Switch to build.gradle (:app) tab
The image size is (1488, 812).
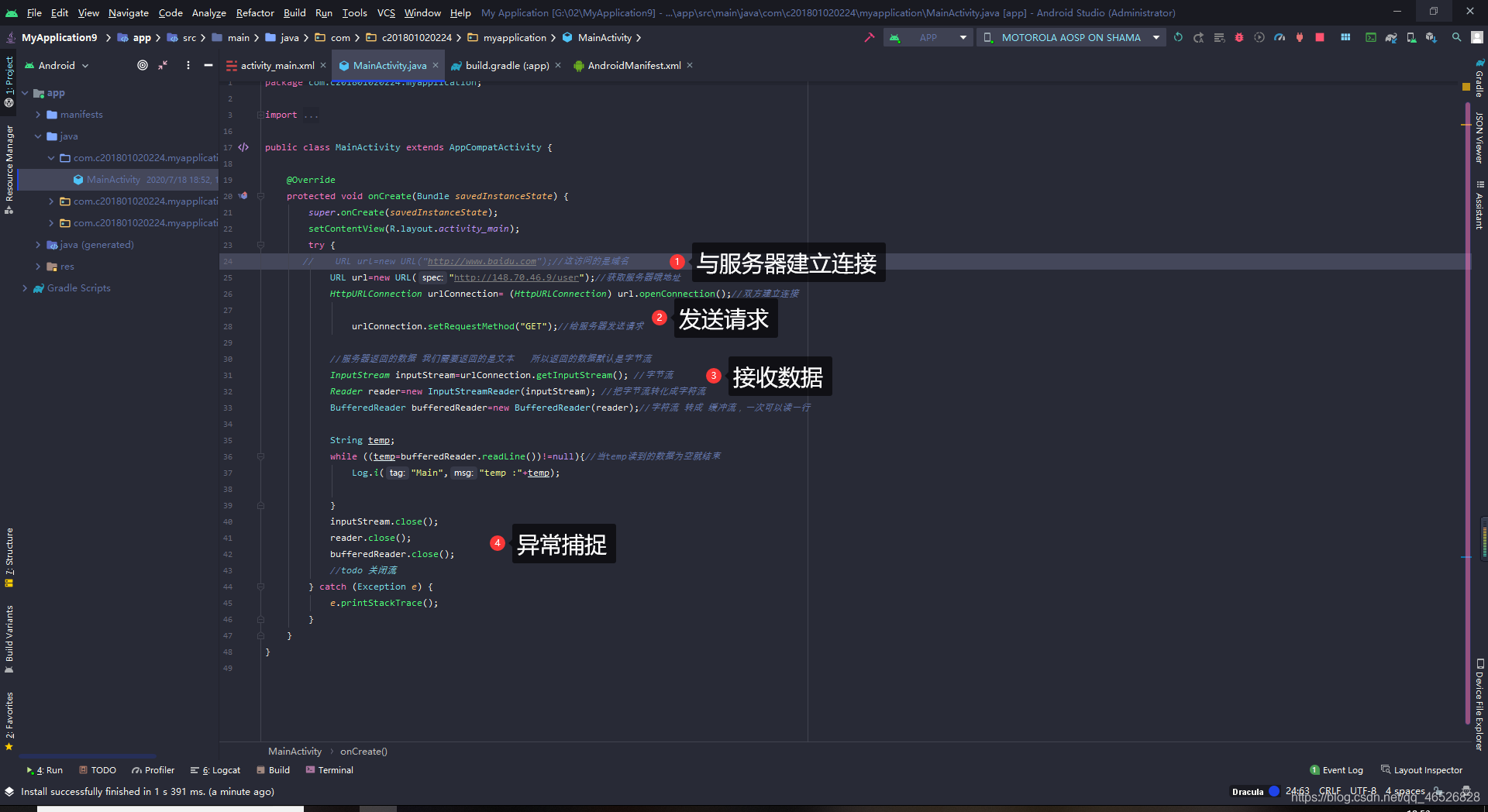507,66
